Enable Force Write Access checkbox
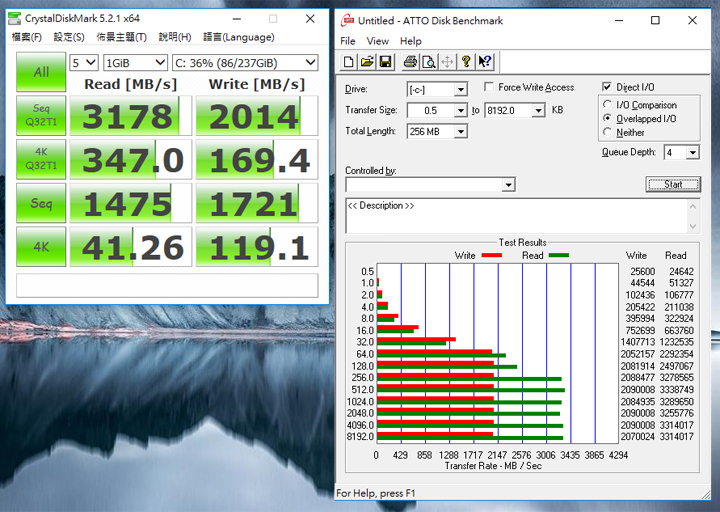This screenshot has height=512, width=720. pos(489,87)
